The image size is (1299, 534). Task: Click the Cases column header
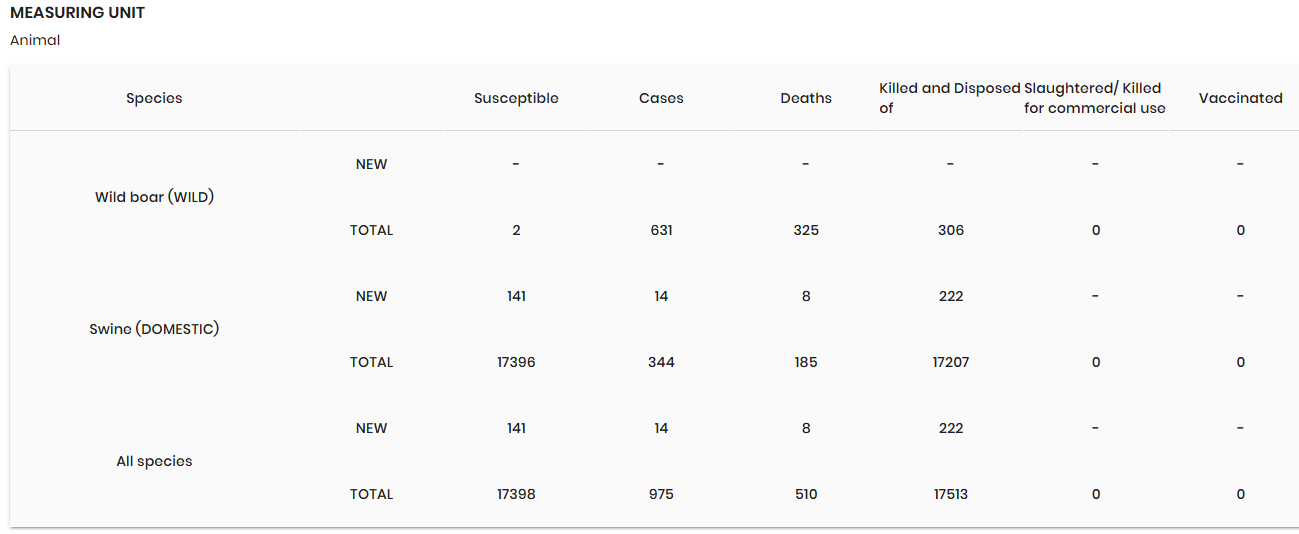[661, 98]
